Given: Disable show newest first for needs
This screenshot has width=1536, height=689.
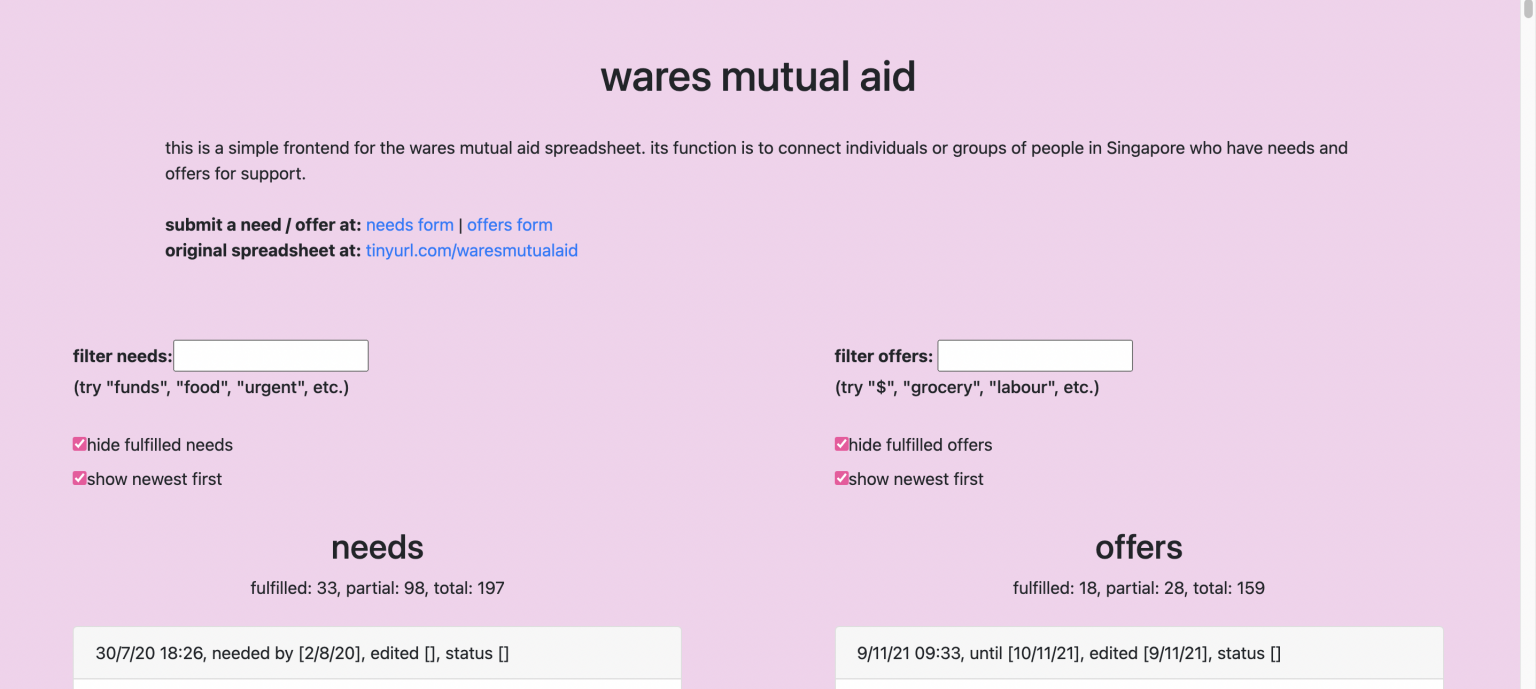Looking at the screenshot, I should (79, 477).
